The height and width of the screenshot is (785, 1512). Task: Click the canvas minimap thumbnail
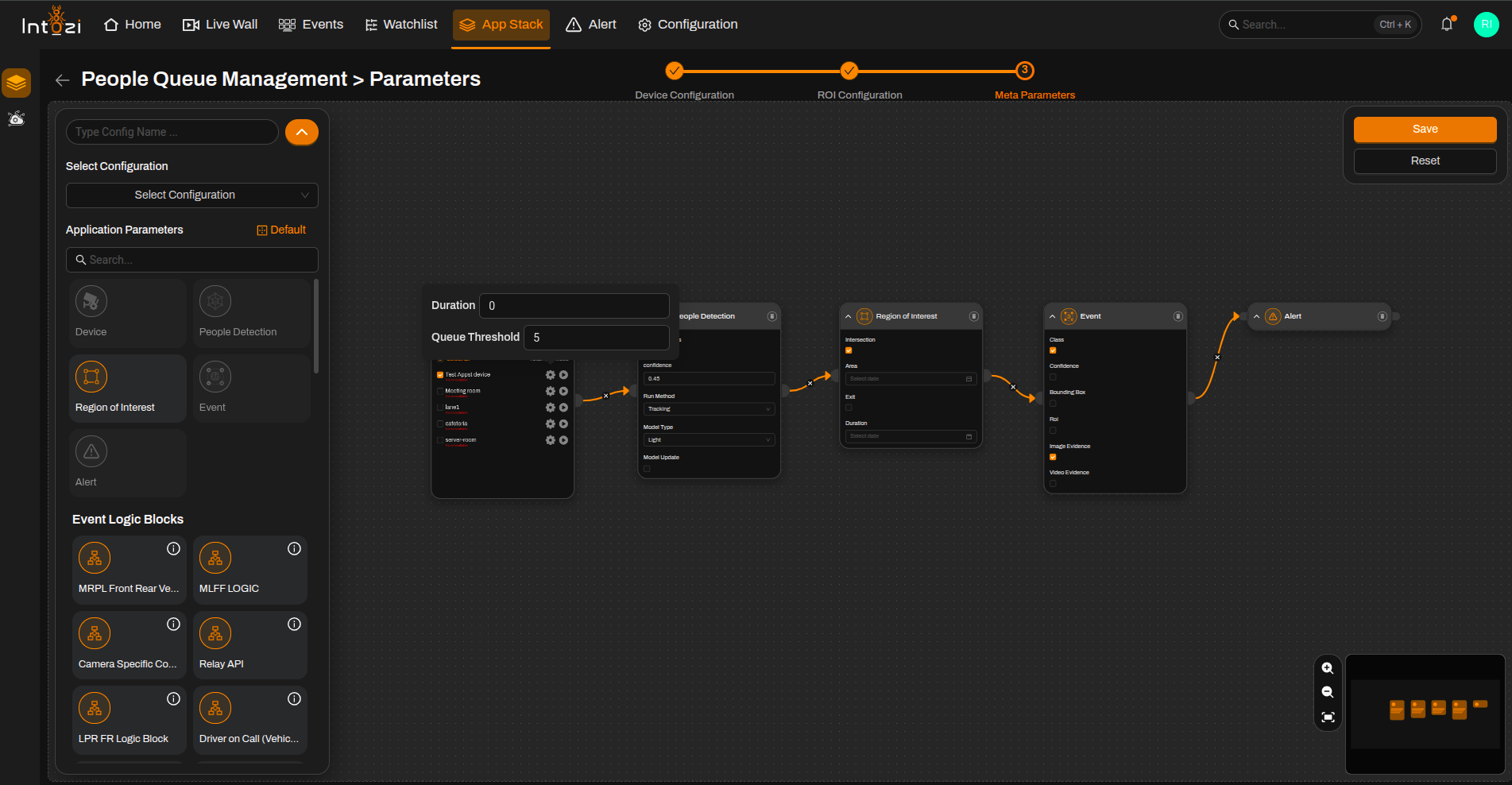[1425, 713]
